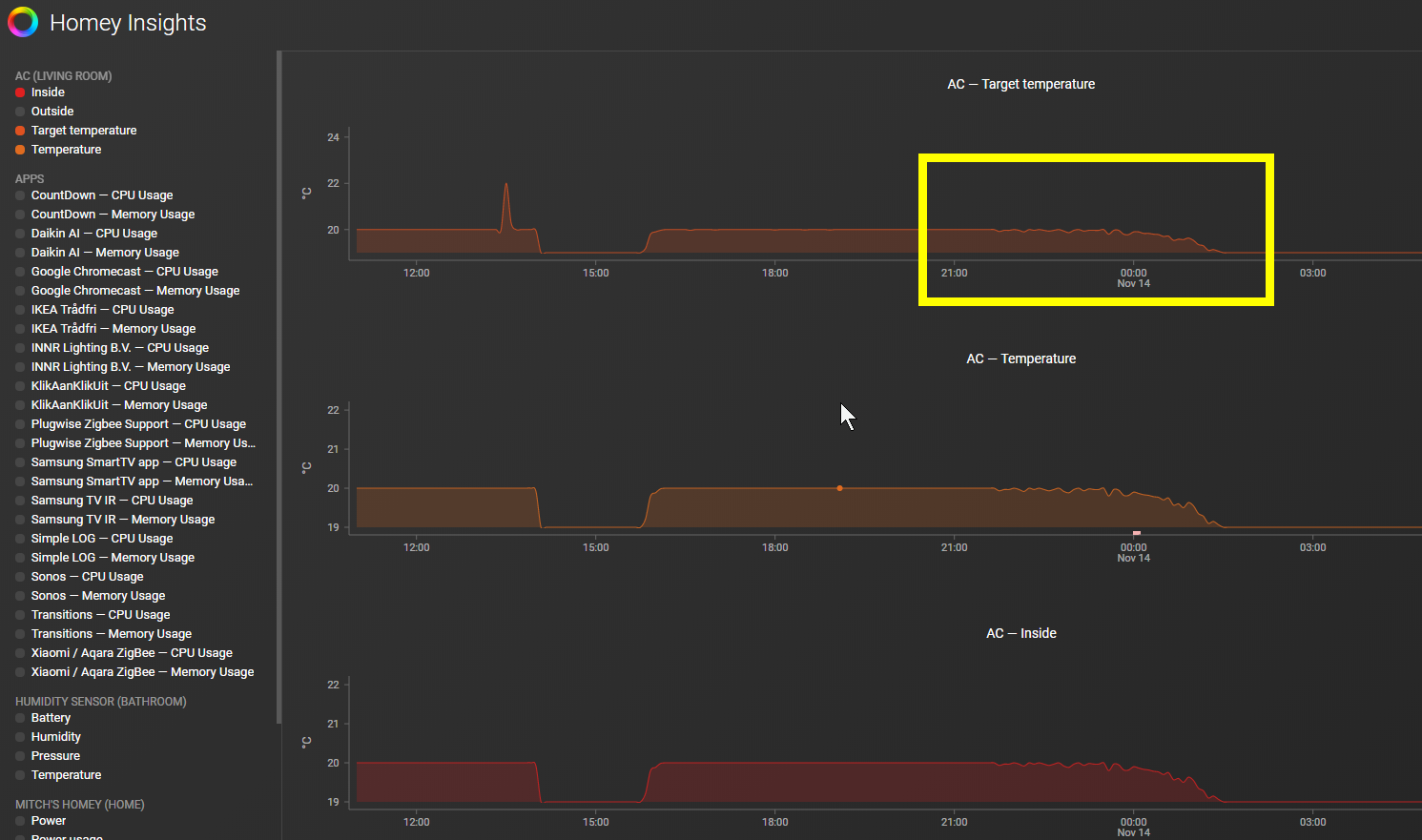Select Daikin AI — Memory Usage

tap(105, 253)
